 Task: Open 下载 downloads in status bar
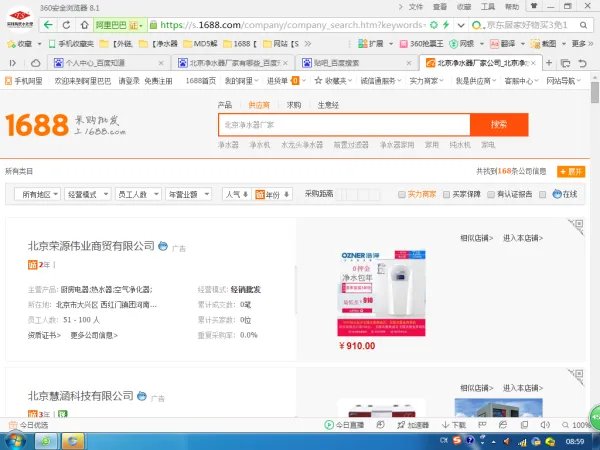point(454,425)
